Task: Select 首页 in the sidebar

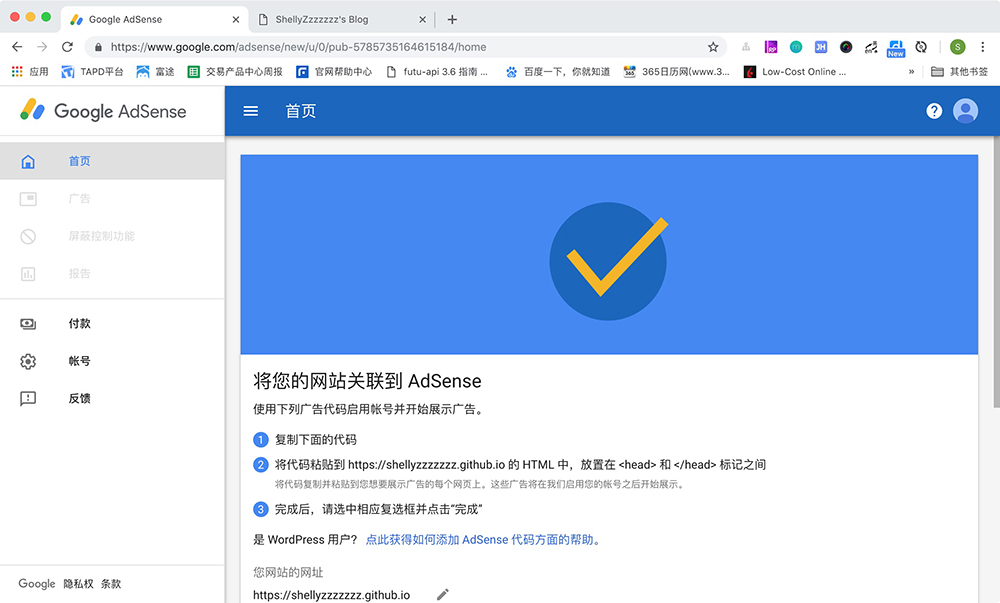Action: click(112, 161)
